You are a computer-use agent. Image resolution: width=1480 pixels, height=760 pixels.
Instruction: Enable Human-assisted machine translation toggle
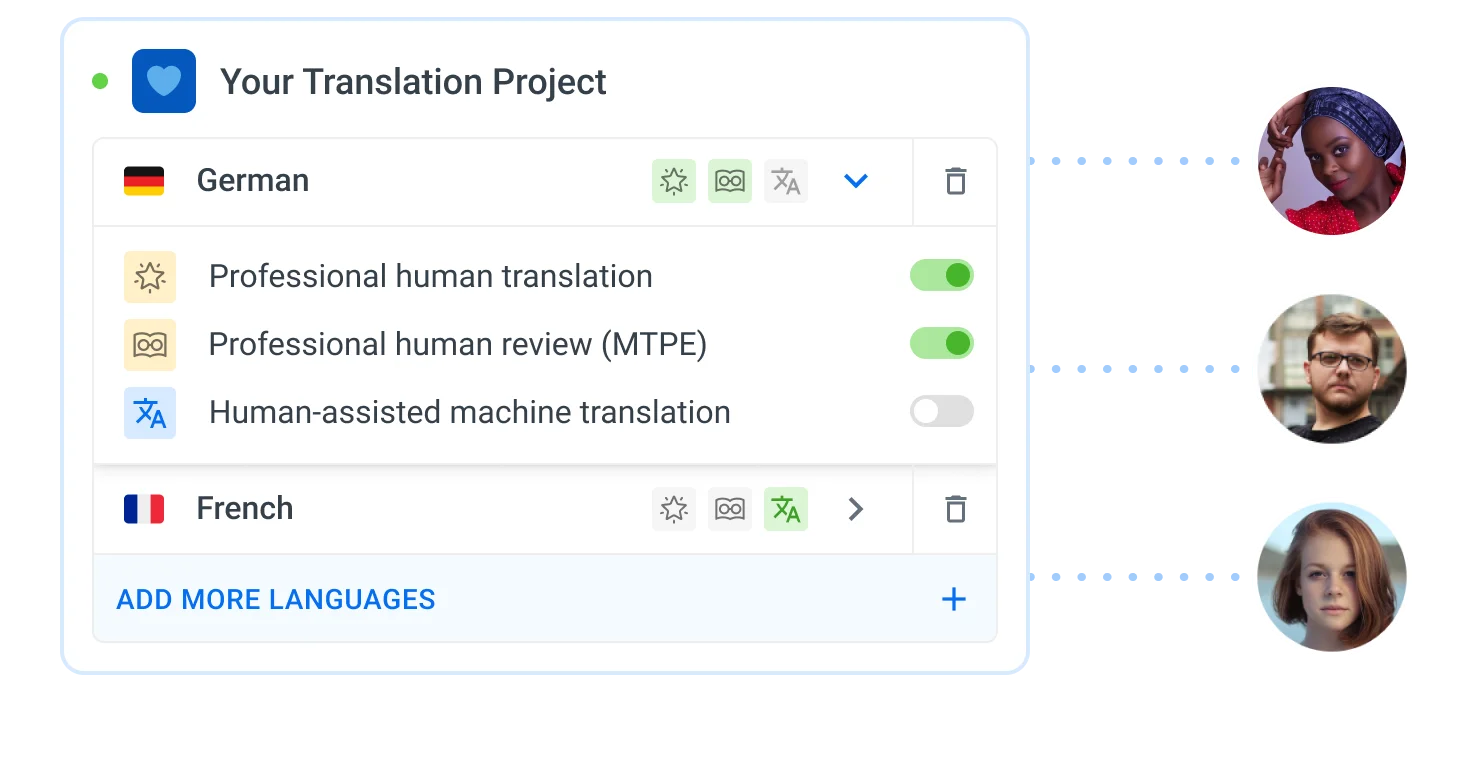[x=942, y=411]
